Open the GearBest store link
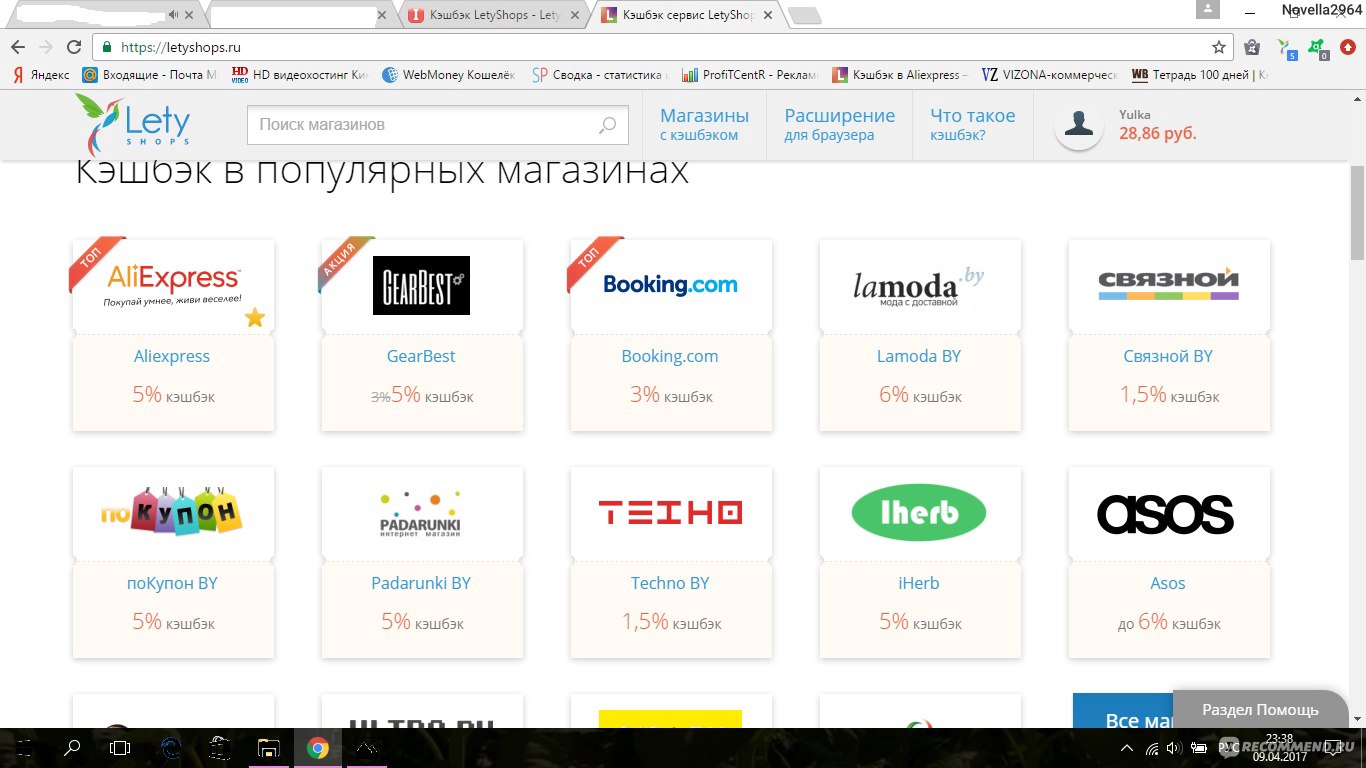1366x768 pixels. (421, 356)
